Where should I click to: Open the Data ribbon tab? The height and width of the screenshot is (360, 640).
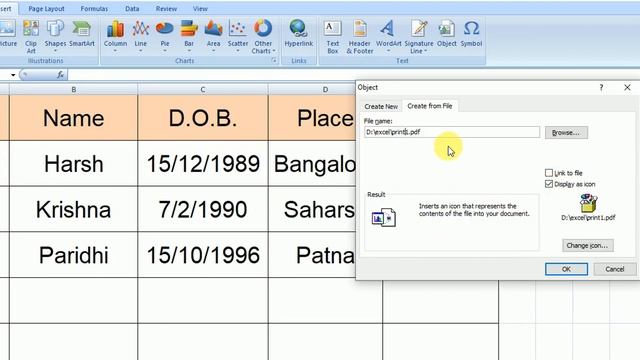(132, 9)
